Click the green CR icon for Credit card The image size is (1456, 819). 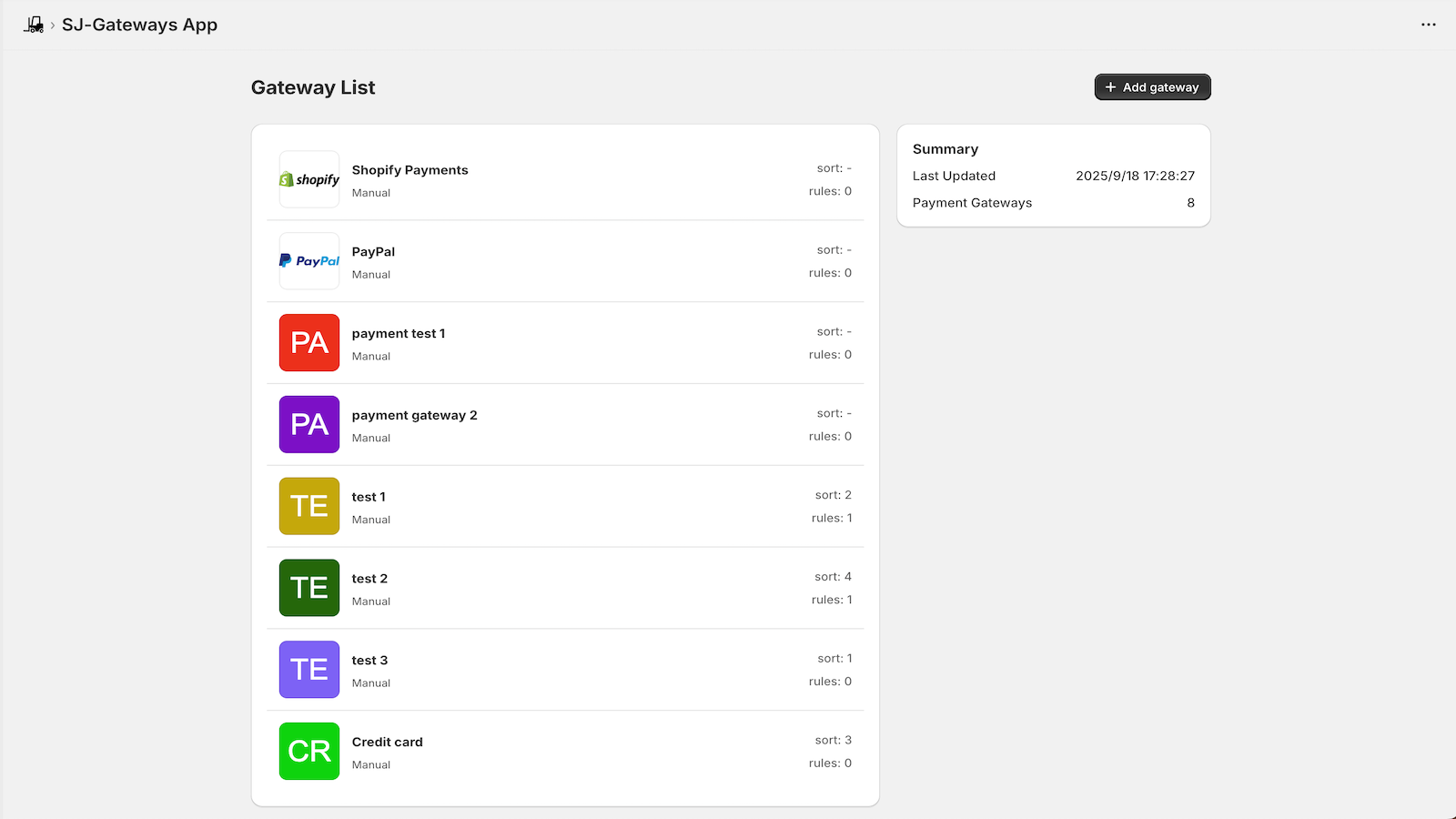308,752
